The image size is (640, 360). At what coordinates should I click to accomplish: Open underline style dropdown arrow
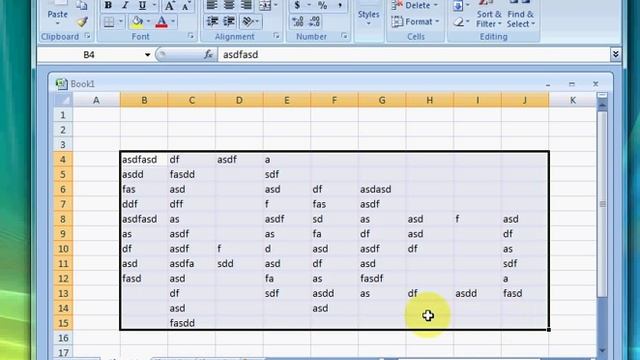155,5
